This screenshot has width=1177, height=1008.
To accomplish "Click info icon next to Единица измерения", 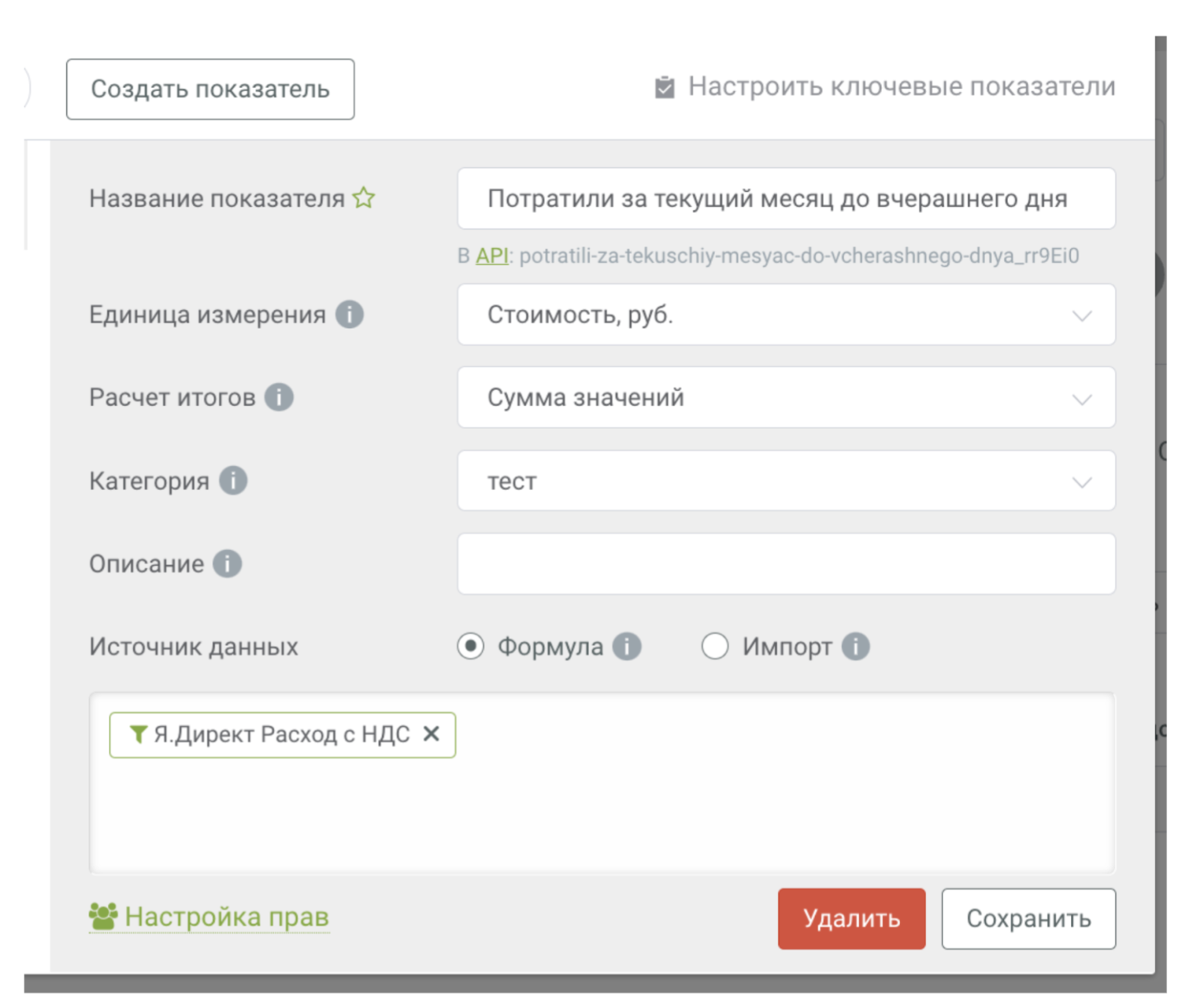I will (349, 314).
